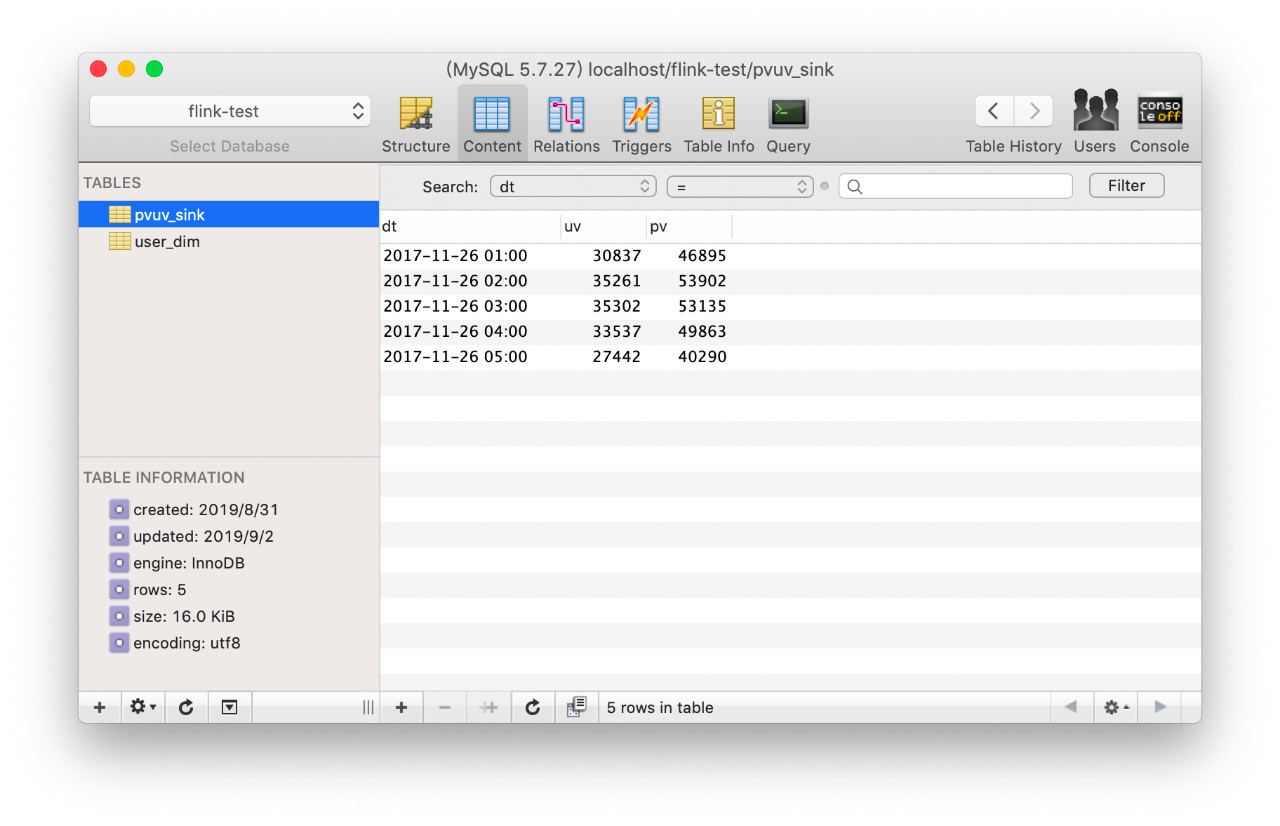The image size is (1280, 826).
Task: Open the Query editor
Action: click(788, 124)
